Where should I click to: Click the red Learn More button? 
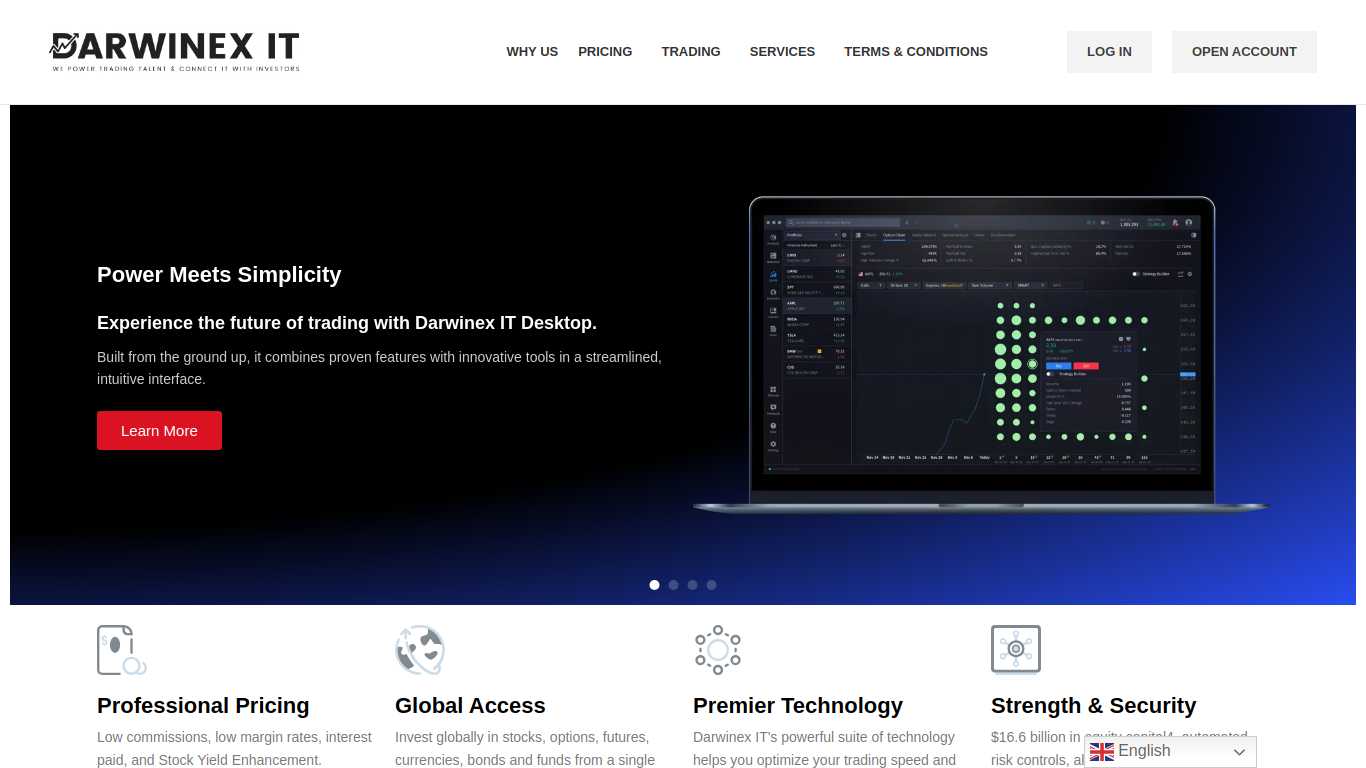click(x=159, y=431)
